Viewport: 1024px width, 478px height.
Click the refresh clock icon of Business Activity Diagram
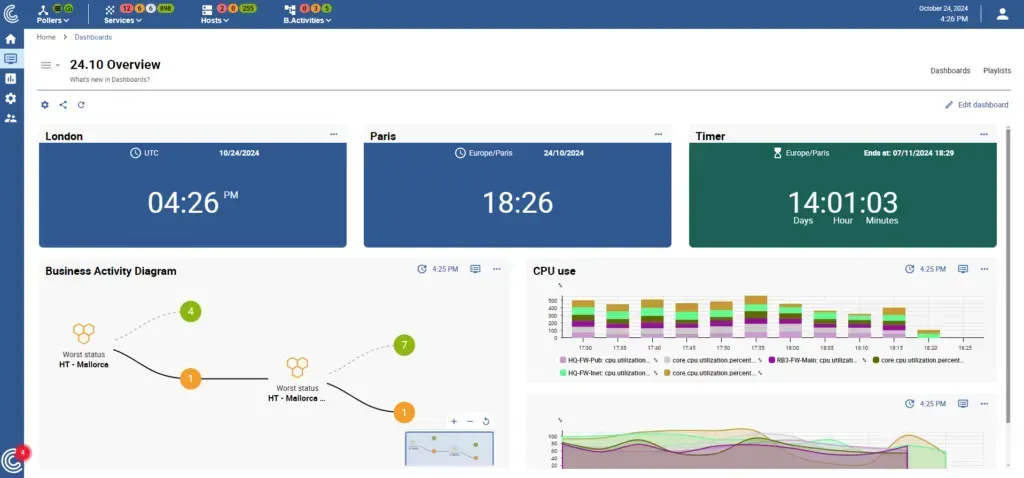coord(422,269)
